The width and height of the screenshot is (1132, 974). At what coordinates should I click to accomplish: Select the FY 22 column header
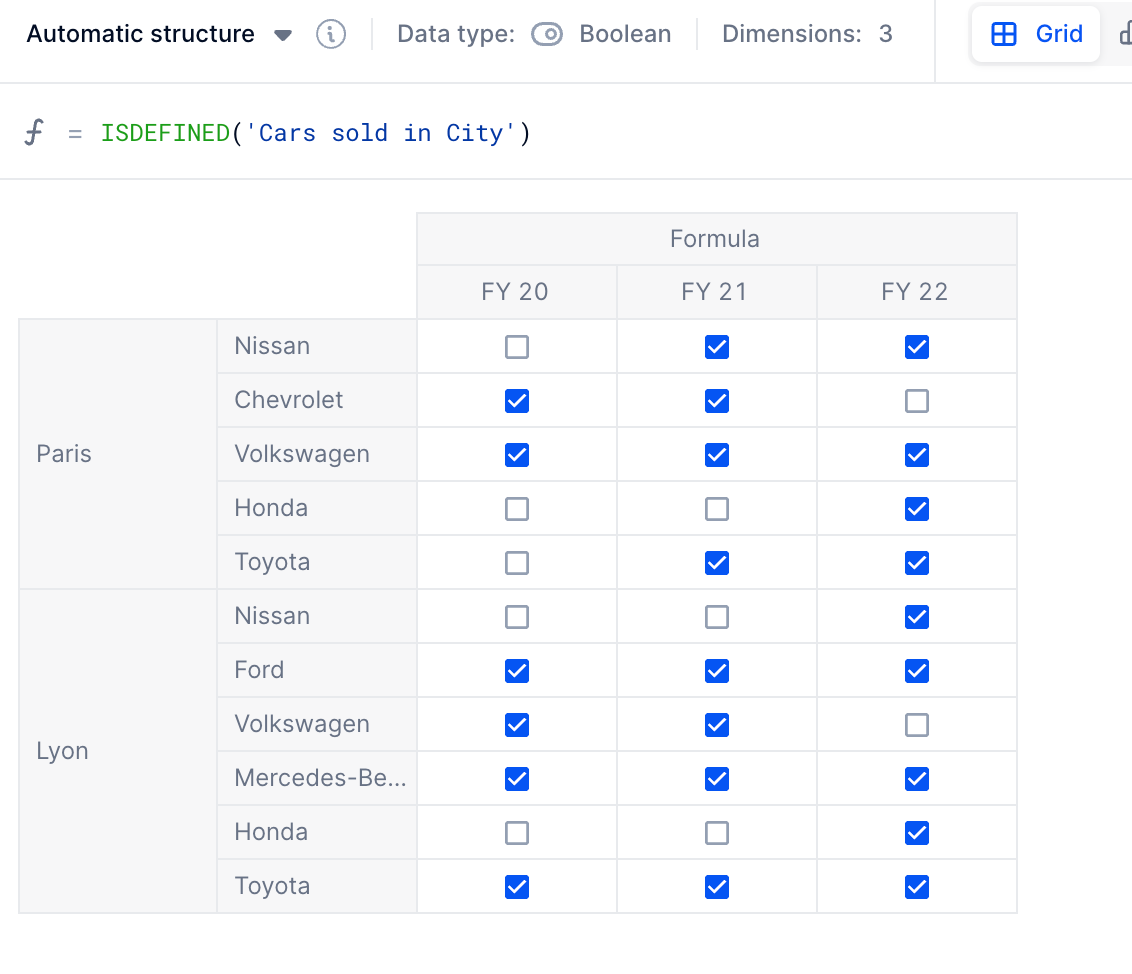click(x=916, y=292)
